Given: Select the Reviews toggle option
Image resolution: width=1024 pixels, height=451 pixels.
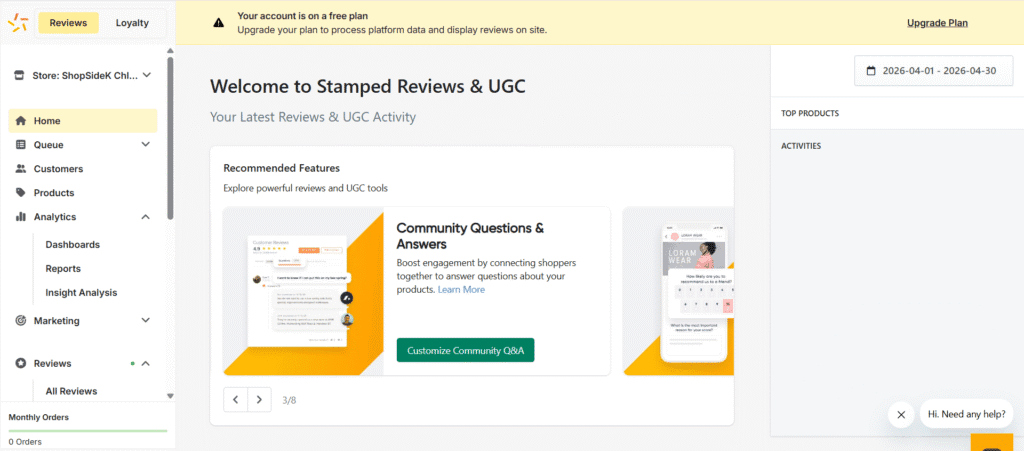Looking at the screenshot, I should [68, 23].
